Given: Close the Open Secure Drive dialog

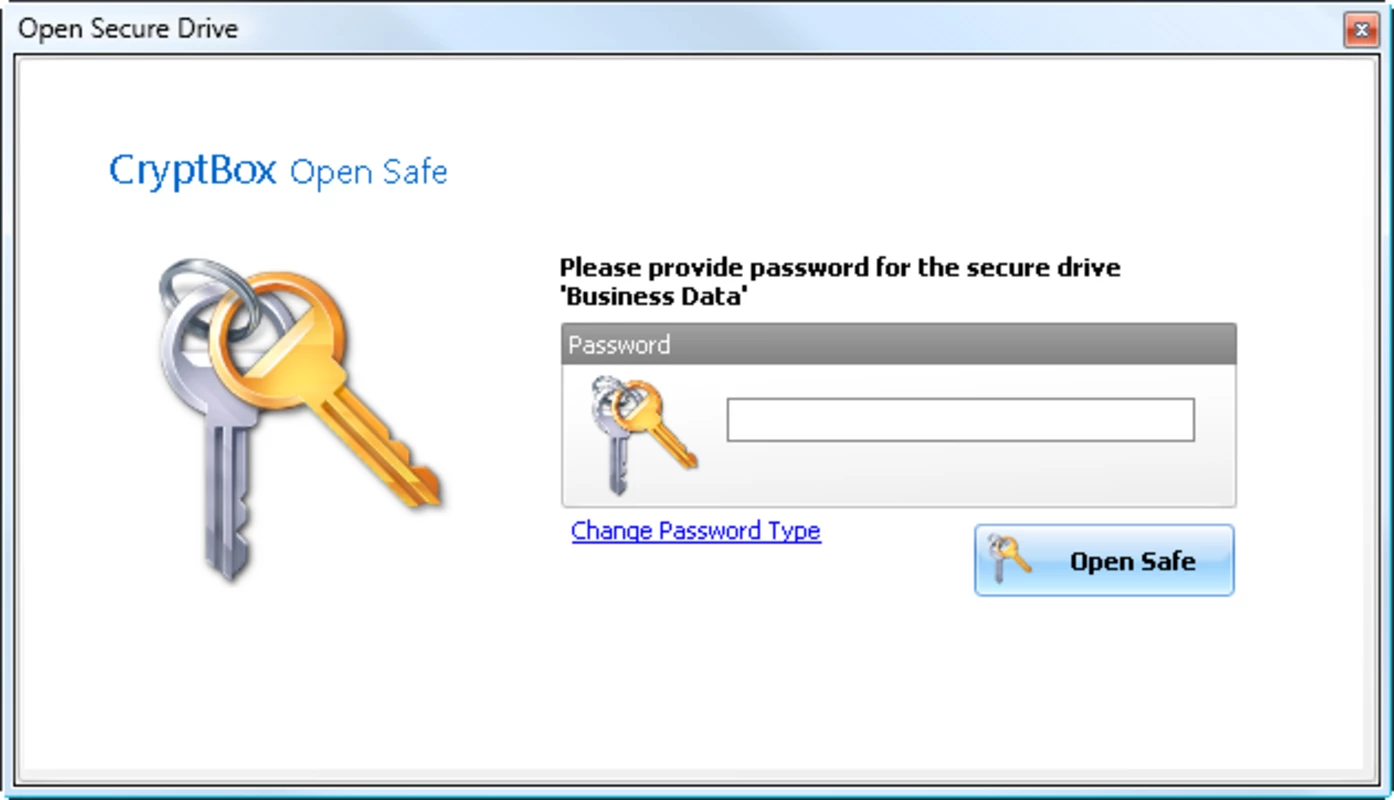Looking at the screenshot, I should (1360, 30).
